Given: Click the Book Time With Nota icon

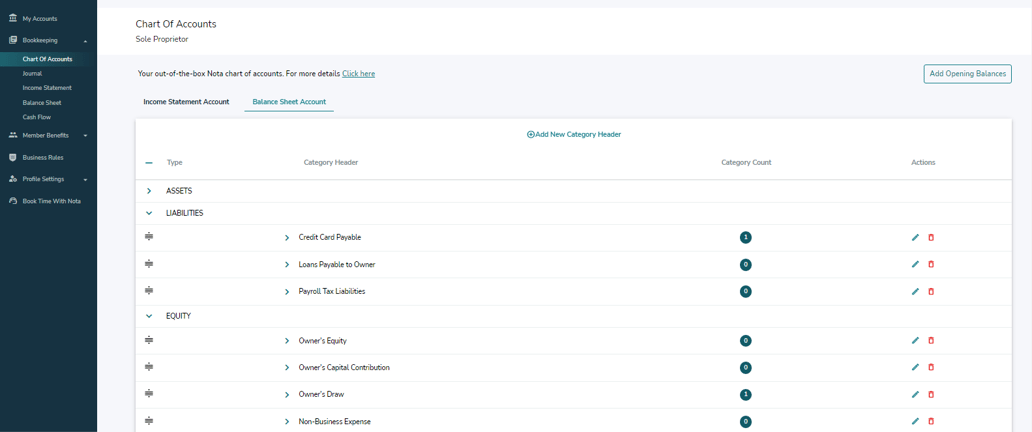Looking at the screenshot, I should [13, 201].
